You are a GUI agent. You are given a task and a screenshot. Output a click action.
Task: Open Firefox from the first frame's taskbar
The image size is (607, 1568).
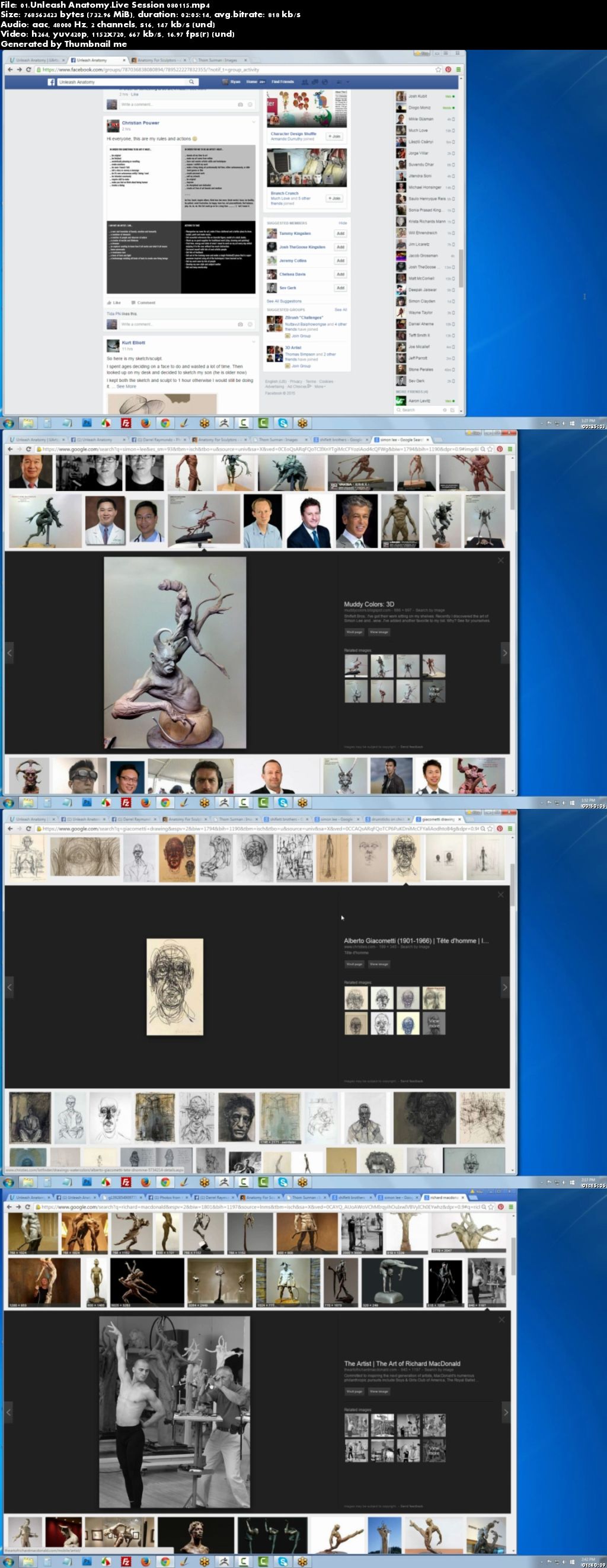click(145, 423)
